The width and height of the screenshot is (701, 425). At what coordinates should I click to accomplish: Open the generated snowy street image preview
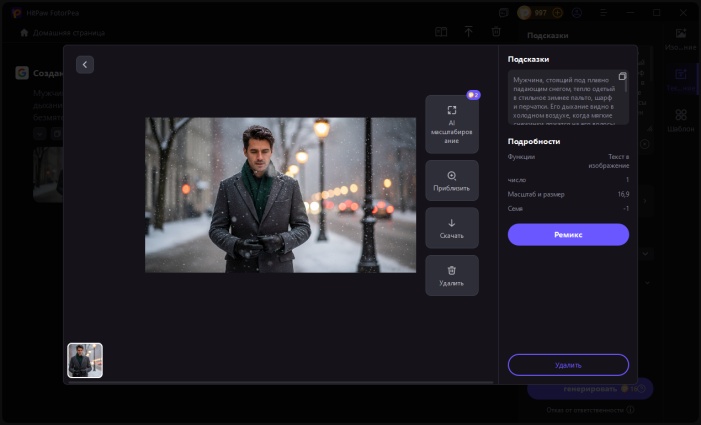280,195
